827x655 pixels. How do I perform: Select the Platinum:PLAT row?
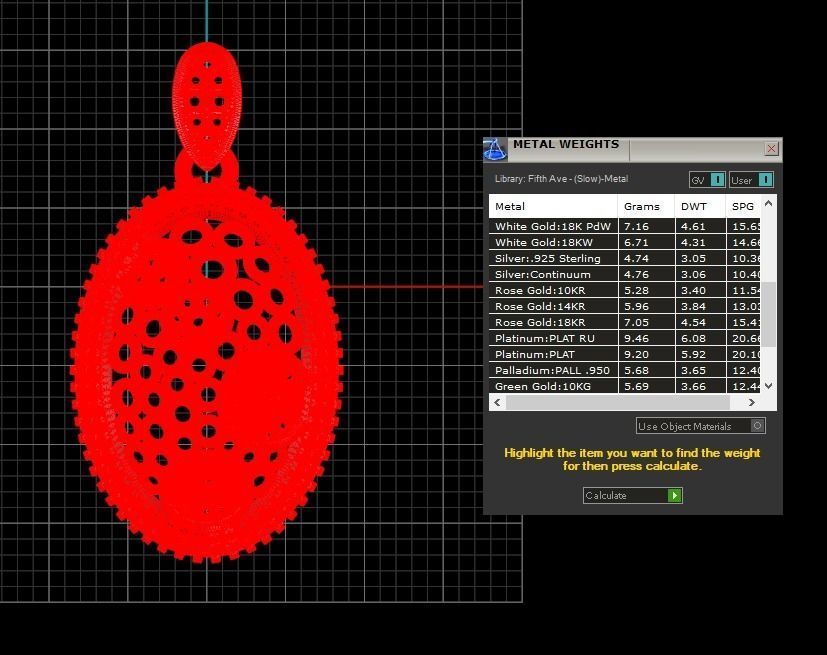(624, 354)
